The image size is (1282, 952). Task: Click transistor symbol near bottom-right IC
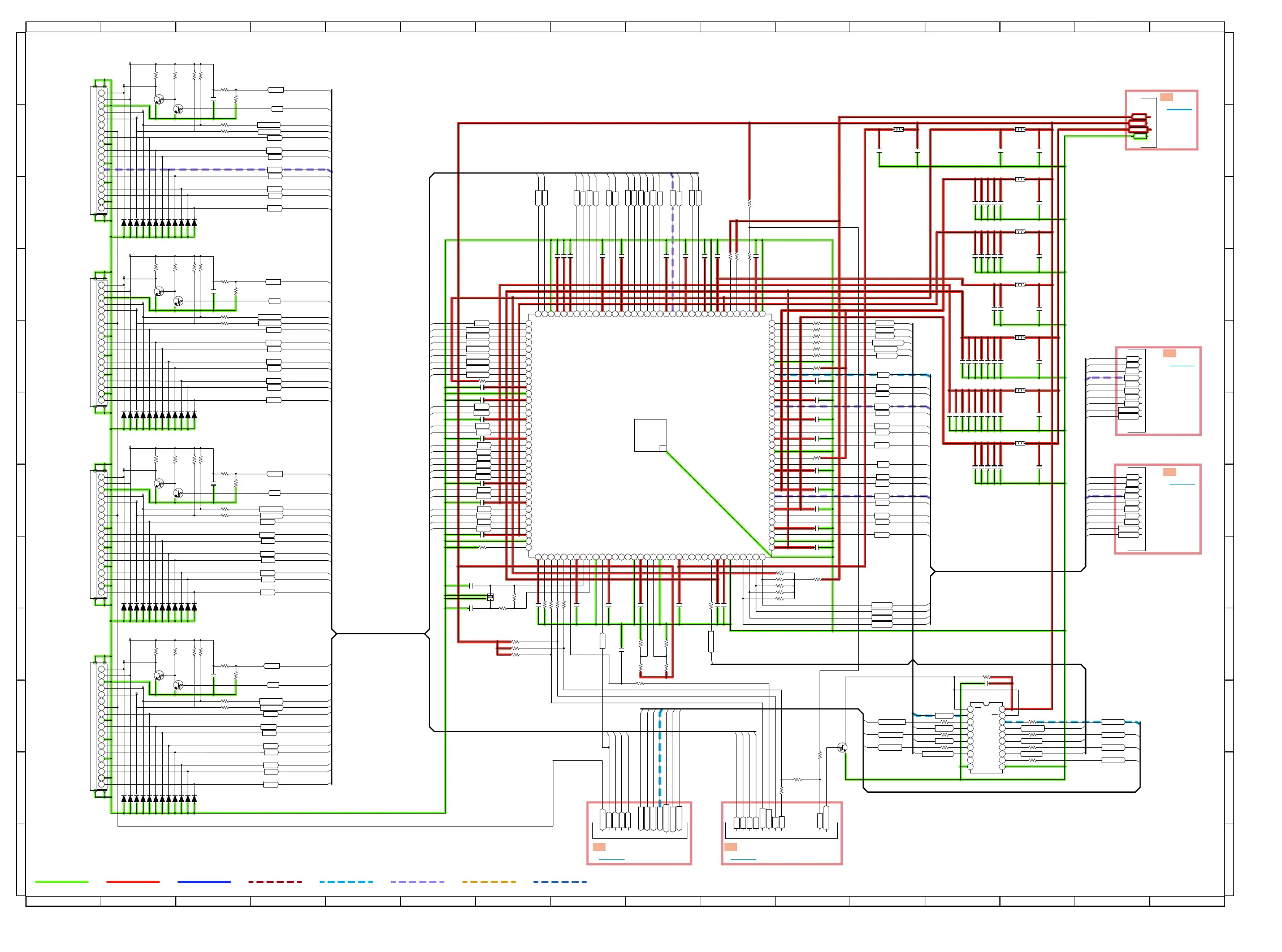(842, 747)
